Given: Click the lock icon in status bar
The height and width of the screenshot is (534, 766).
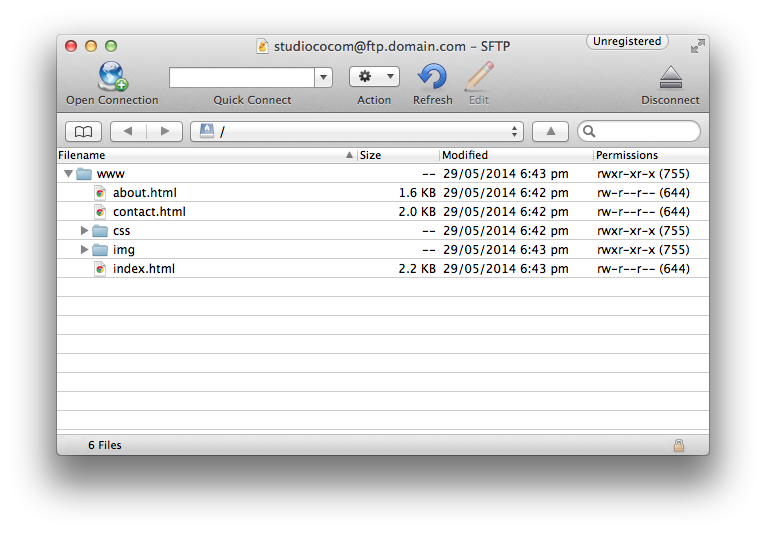Looking at the screenshot, I should [679, 445].
